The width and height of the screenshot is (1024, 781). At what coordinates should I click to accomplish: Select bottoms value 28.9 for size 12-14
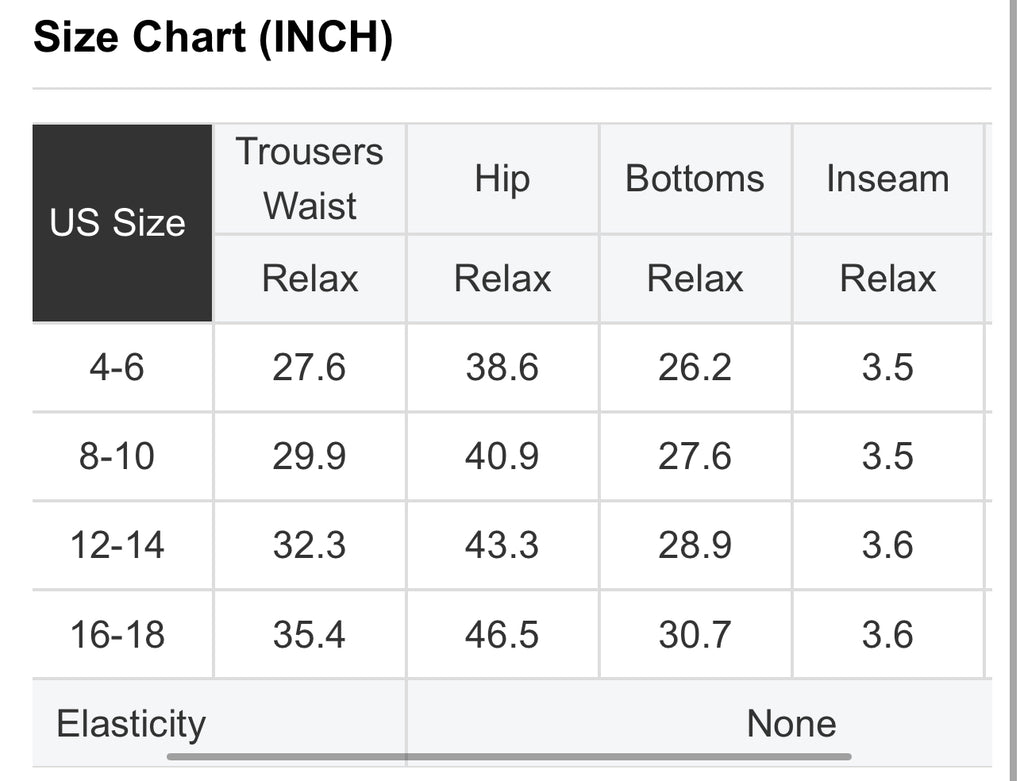pyautogui.click(x=695, y=545)
